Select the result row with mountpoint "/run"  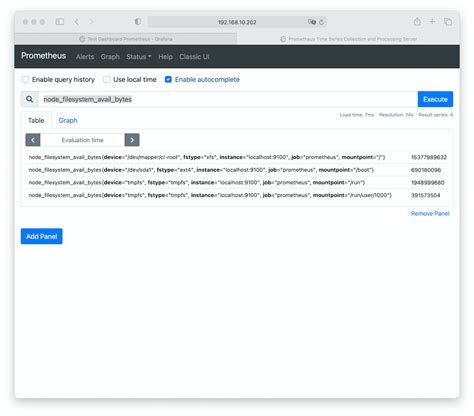(x=237, y=183)
